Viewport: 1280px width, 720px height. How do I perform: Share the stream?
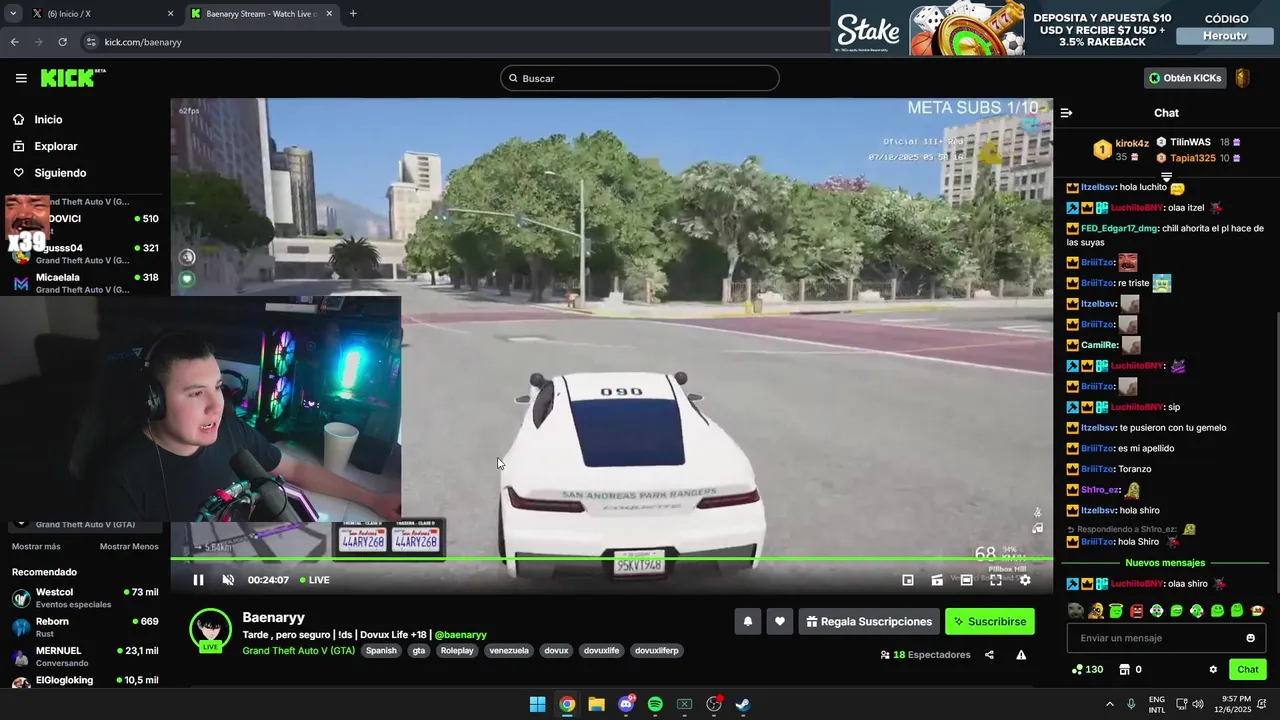(x=989, y=655)
